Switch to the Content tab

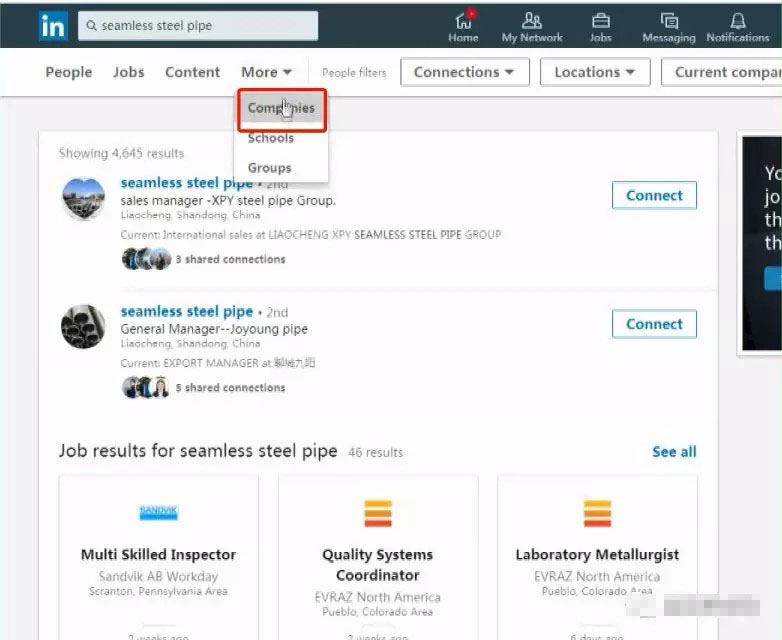coord(192,72)
